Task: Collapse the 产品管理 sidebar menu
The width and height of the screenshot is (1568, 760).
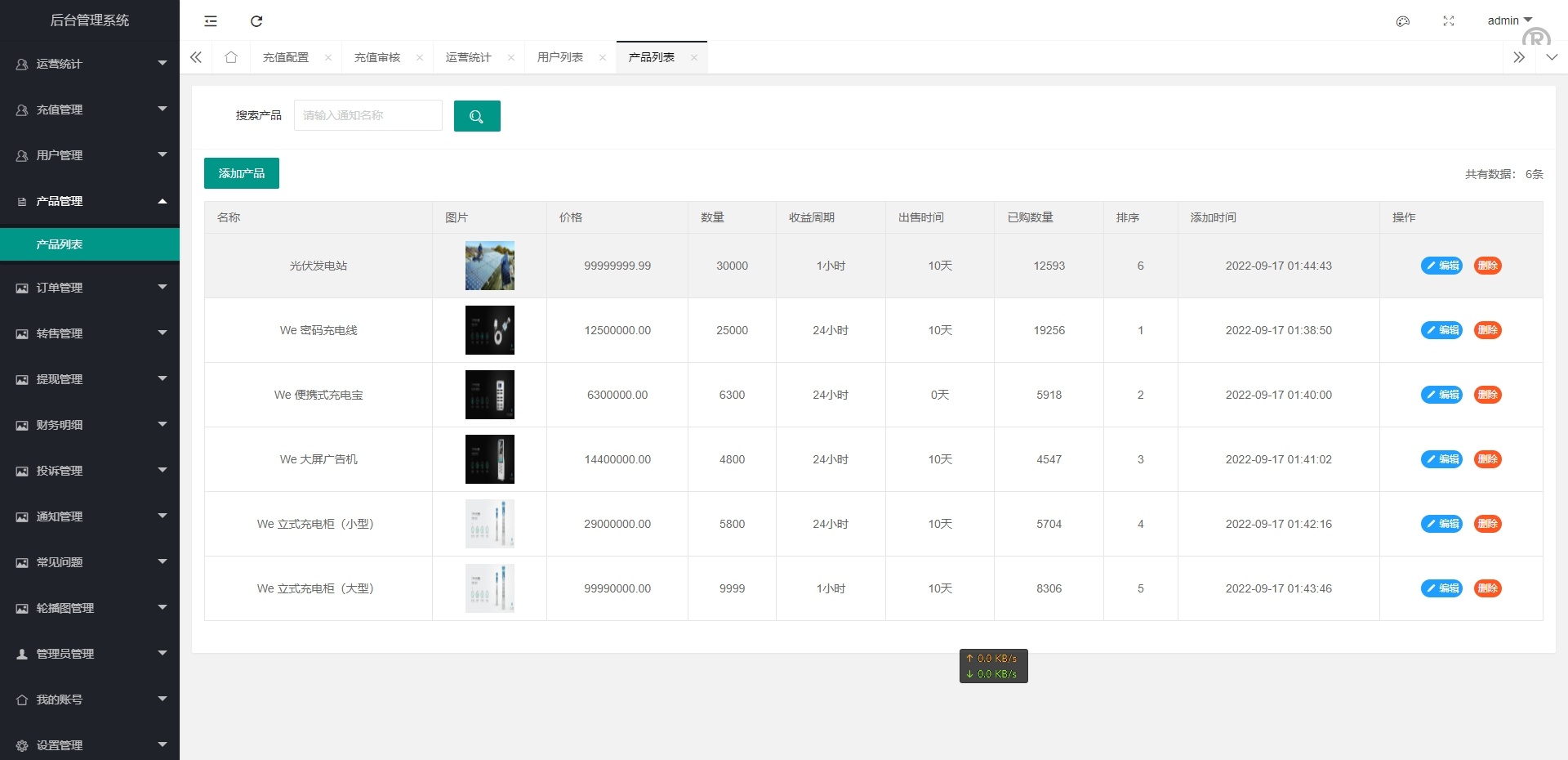Action: (90, 201)
